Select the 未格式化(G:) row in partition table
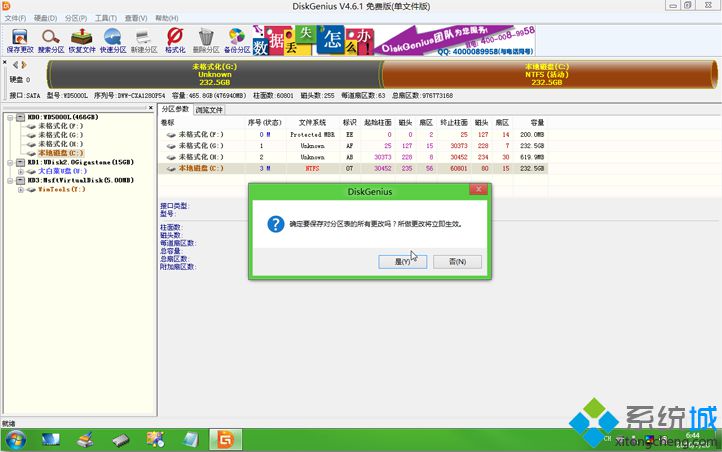The width and height of the screenshot is (722, 452). tap(353, 145)
